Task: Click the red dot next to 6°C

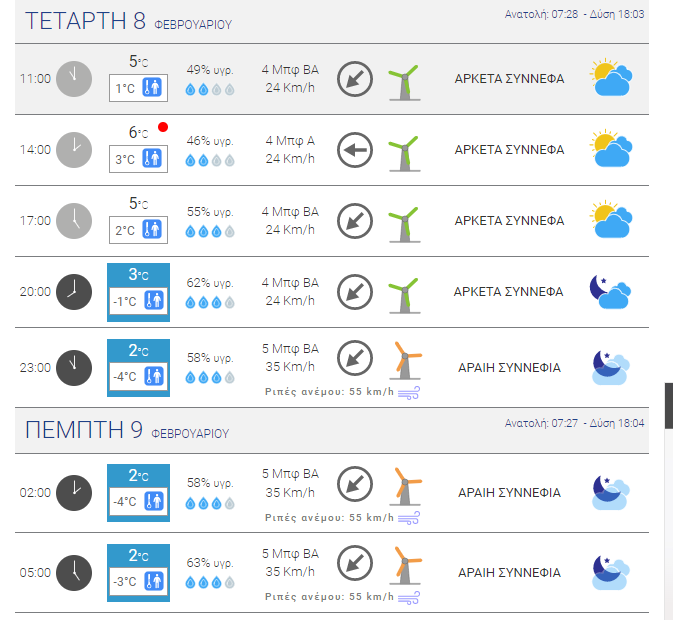Action: (163, 127)
